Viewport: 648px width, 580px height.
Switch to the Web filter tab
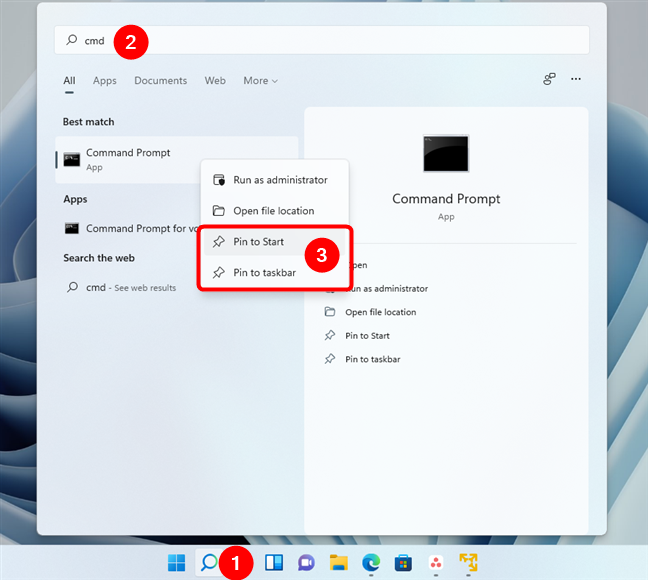pos(215,81)
